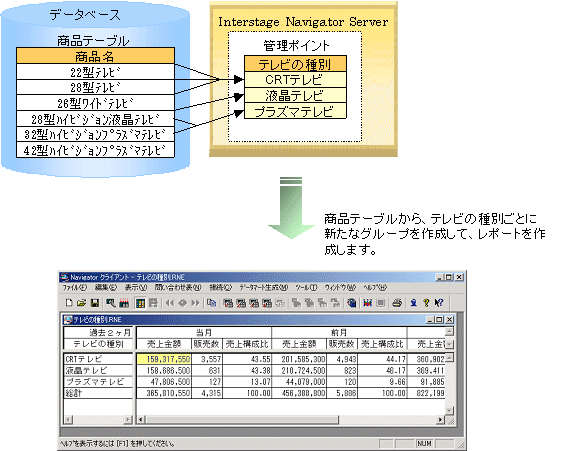The image size is (566, 451).
Task: Click the double right arrow forward icon
Action: click(x=195, y=303)
